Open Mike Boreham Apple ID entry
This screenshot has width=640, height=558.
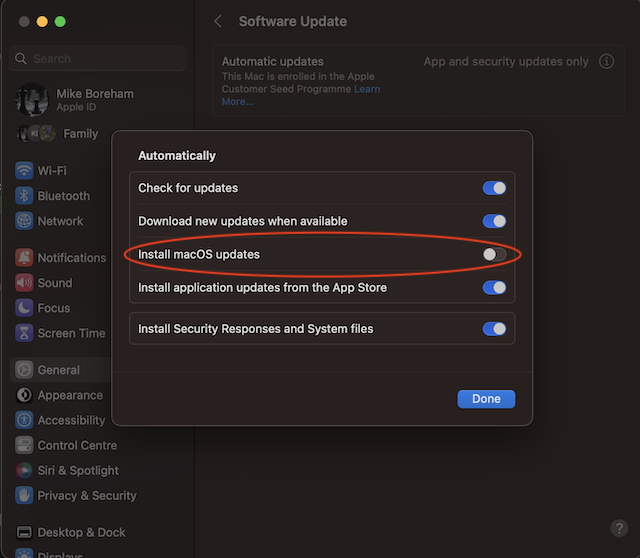[75, 100]
